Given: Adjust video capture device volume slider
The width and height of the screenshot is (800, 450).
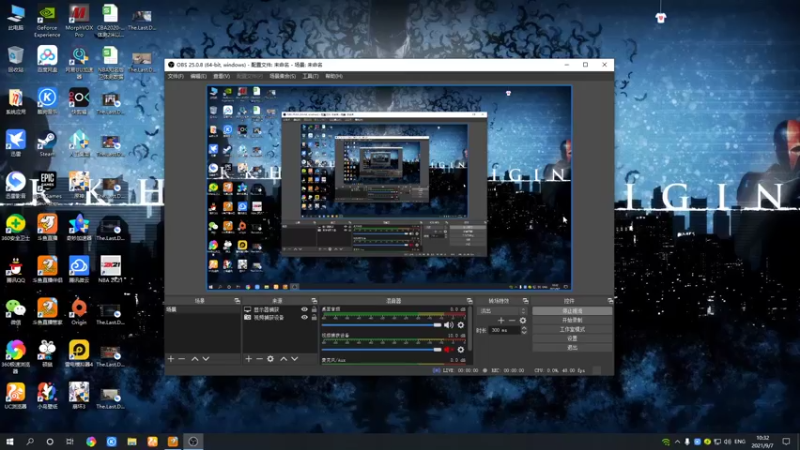Looking at the screenshot, I should tap(382, 349).
